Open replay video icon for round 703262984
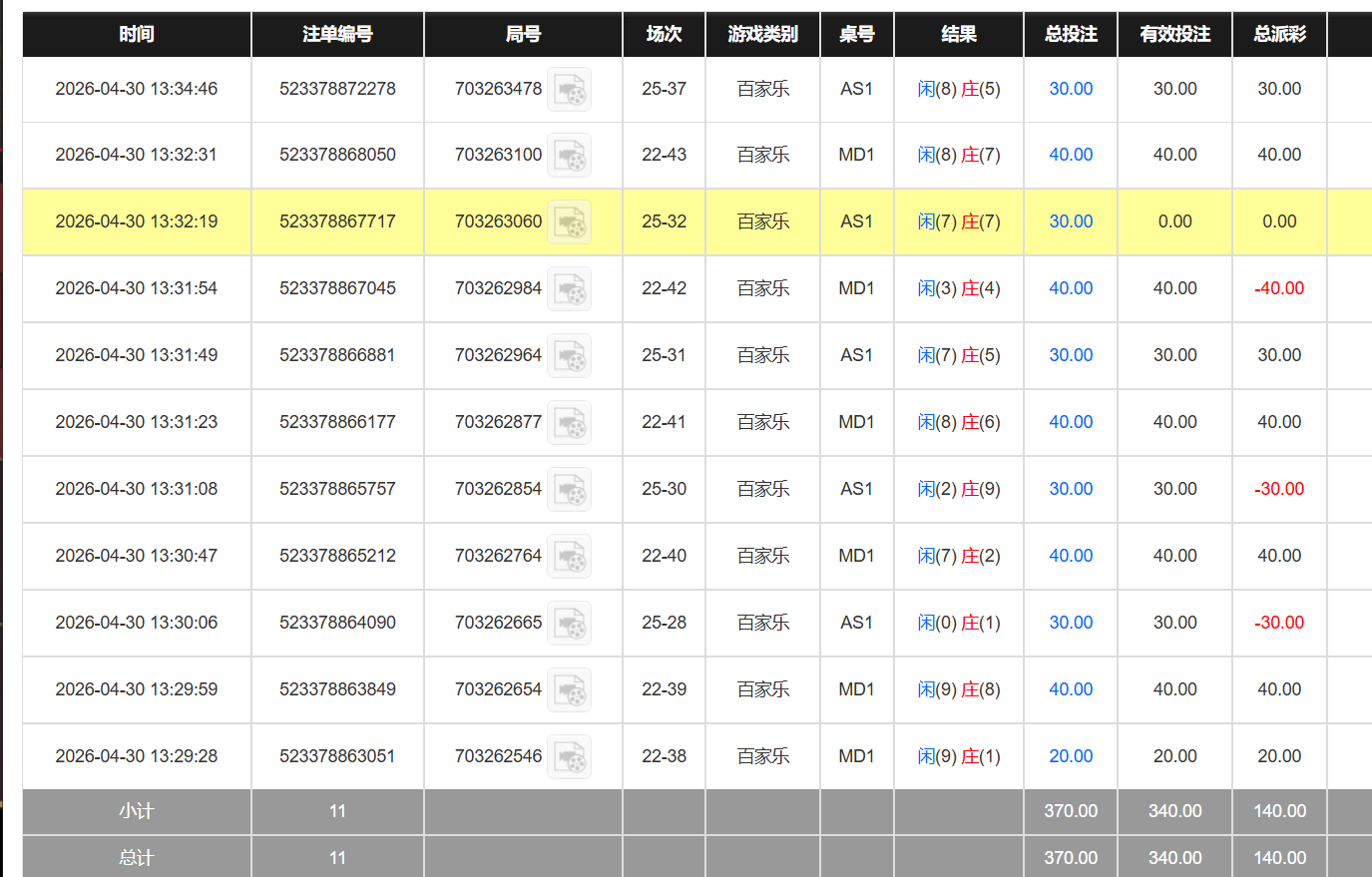1372x877 pixels. point(569,289)
